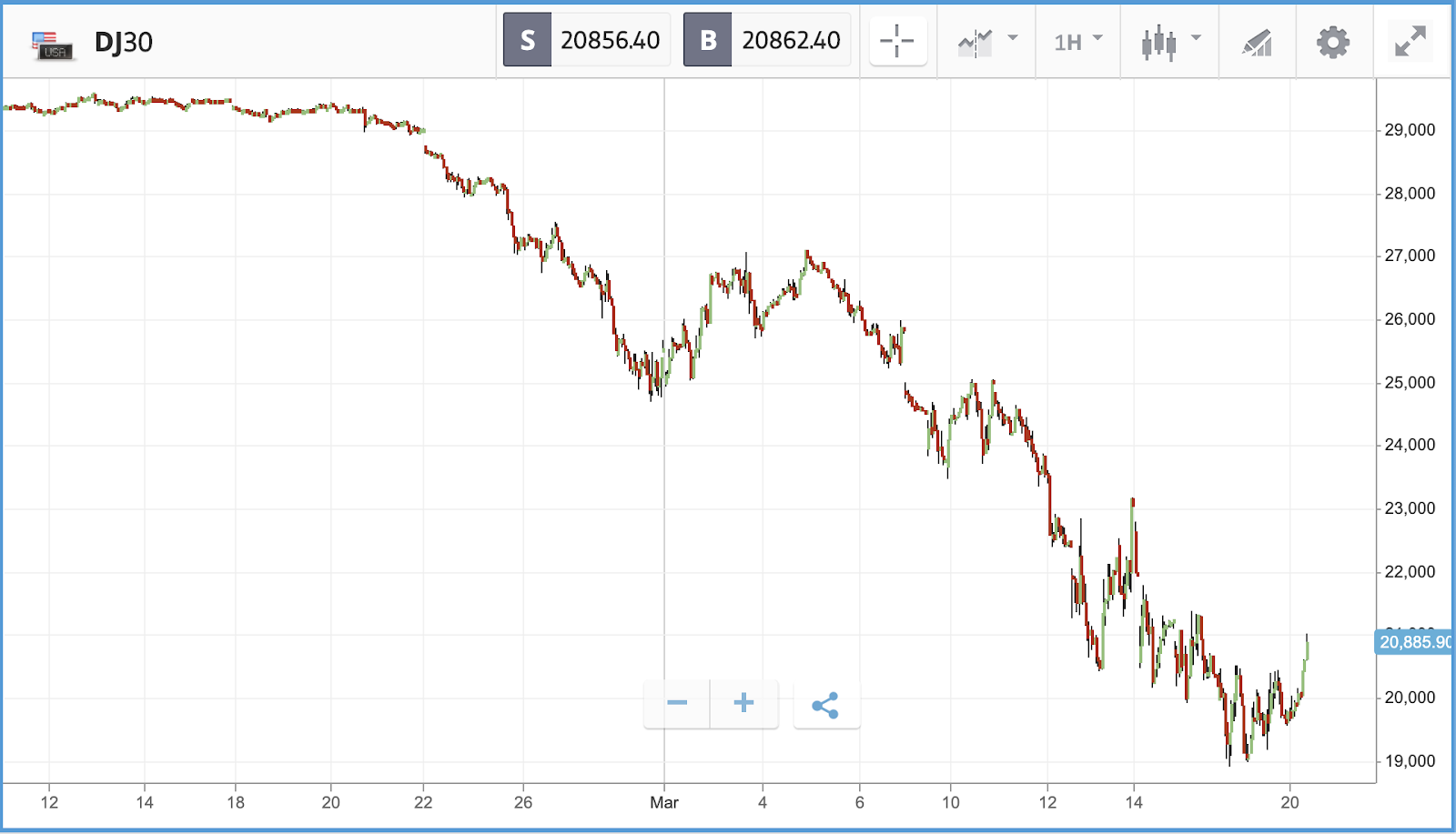Open the drawing tools pencil-ruler icon

tap(1257, 43)
